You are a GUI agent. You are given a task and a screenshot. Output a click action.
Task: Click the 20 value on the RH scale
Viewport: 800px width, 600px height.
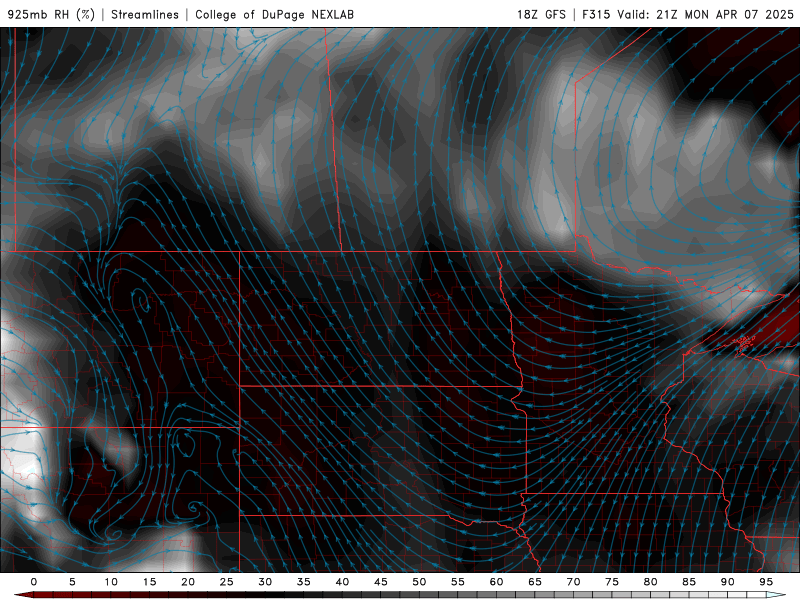(x=188, y=582)
